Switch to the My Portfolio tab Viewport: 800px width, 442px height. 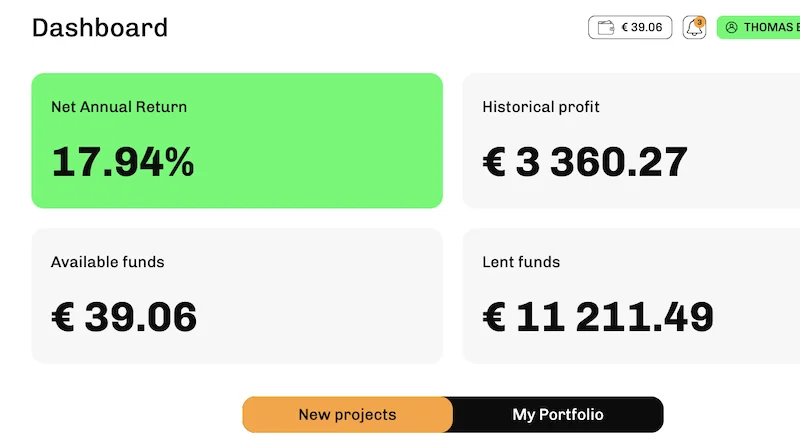coord(558,414)
